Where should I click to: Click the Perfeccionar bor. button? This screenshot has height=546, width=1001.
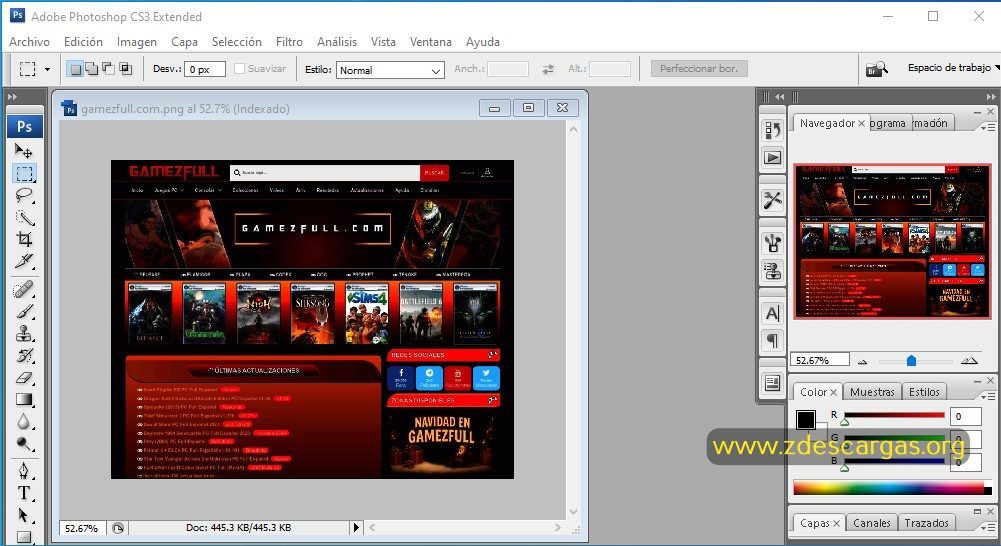(x=699, y=68)
